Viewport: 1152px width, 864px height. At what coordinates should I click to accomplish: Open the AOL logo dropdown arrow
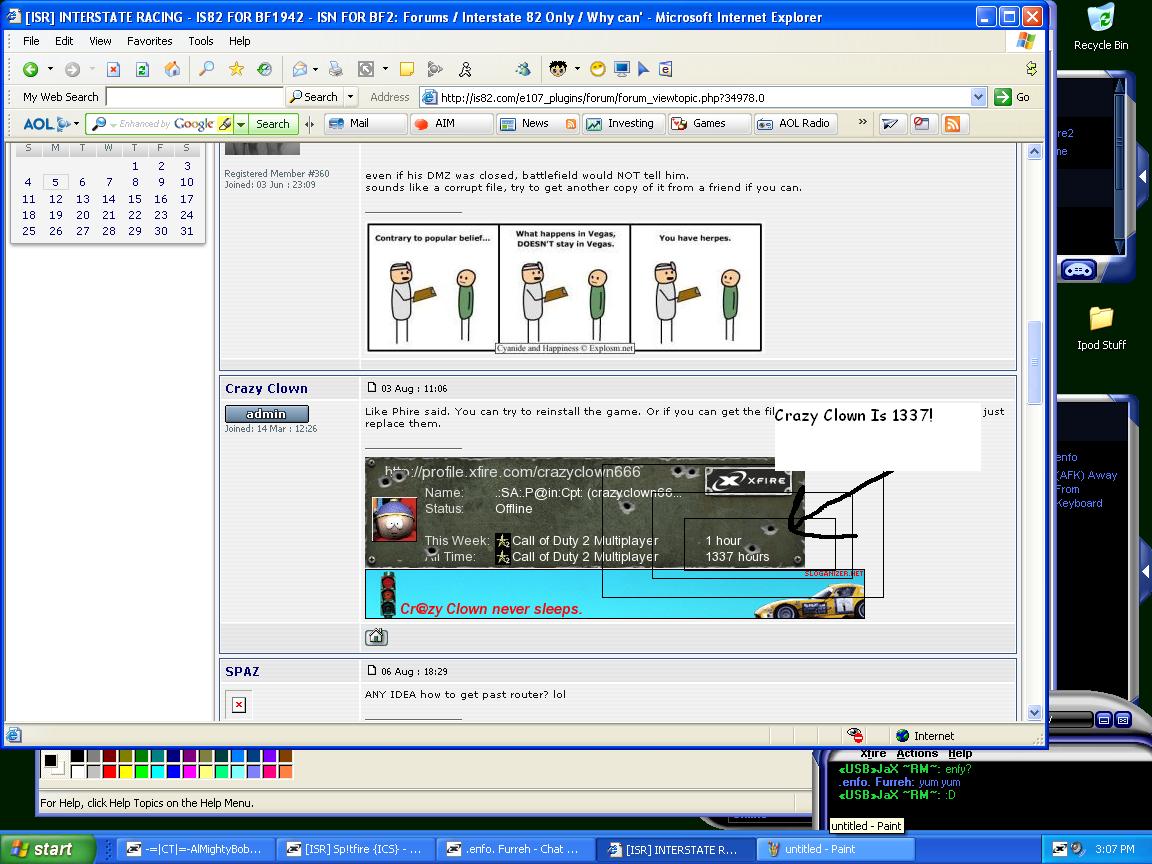coord(76,123)
